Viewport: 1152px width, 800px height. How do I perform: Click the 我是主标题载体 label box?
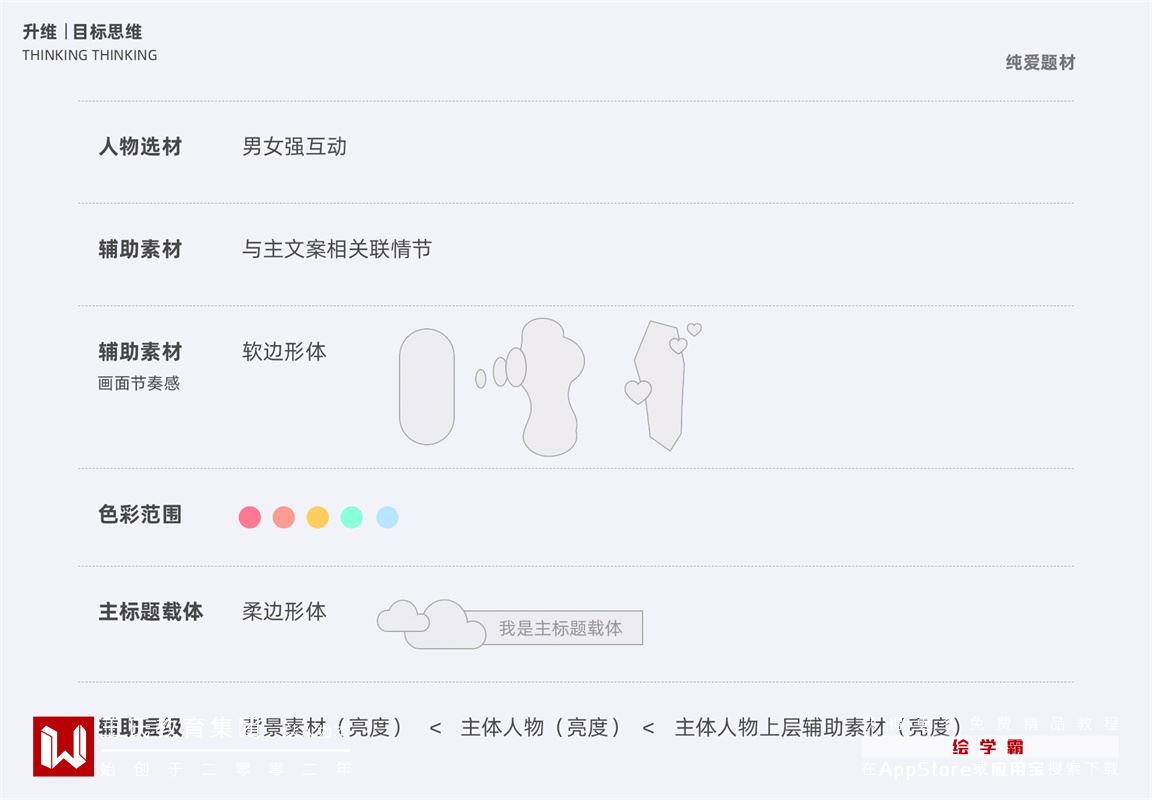[x=561, y=628]
